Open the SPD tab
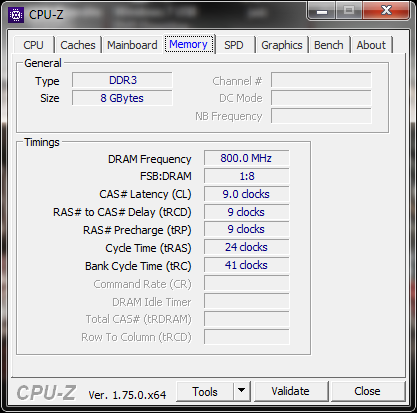 coord(234,45)
